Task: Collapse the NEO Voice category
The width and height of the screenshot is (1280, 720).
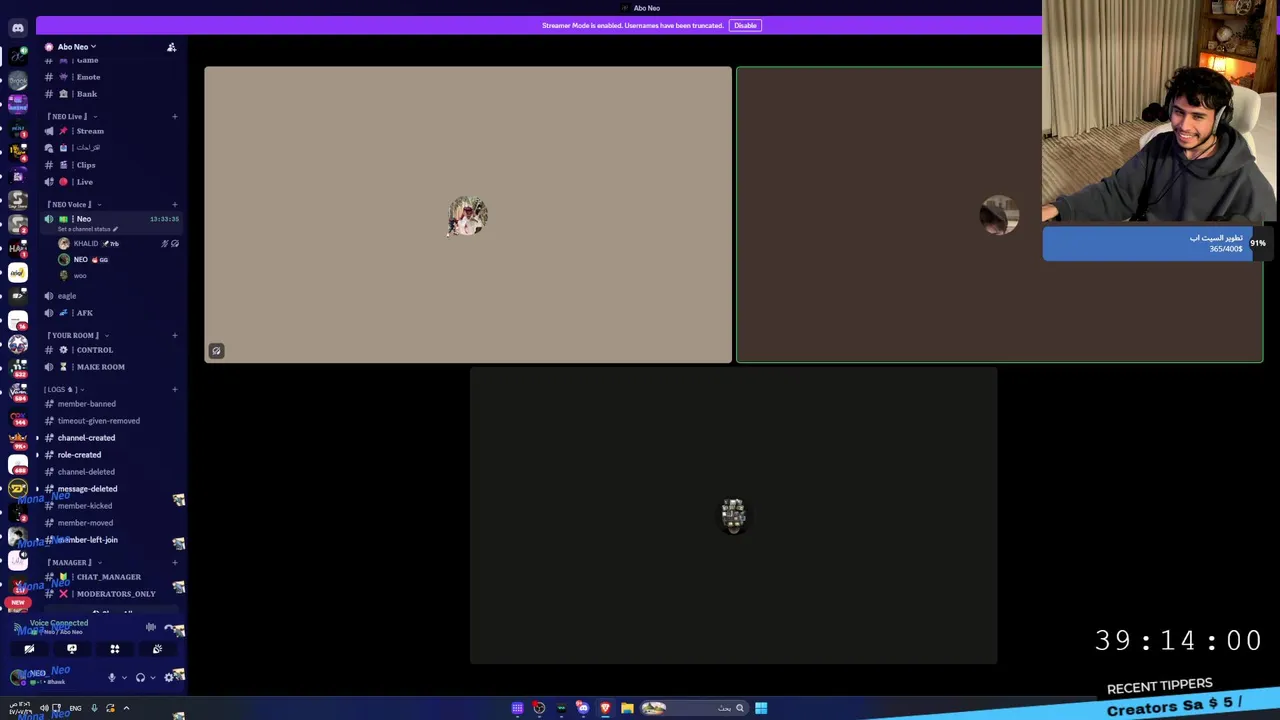Action: 73,204
